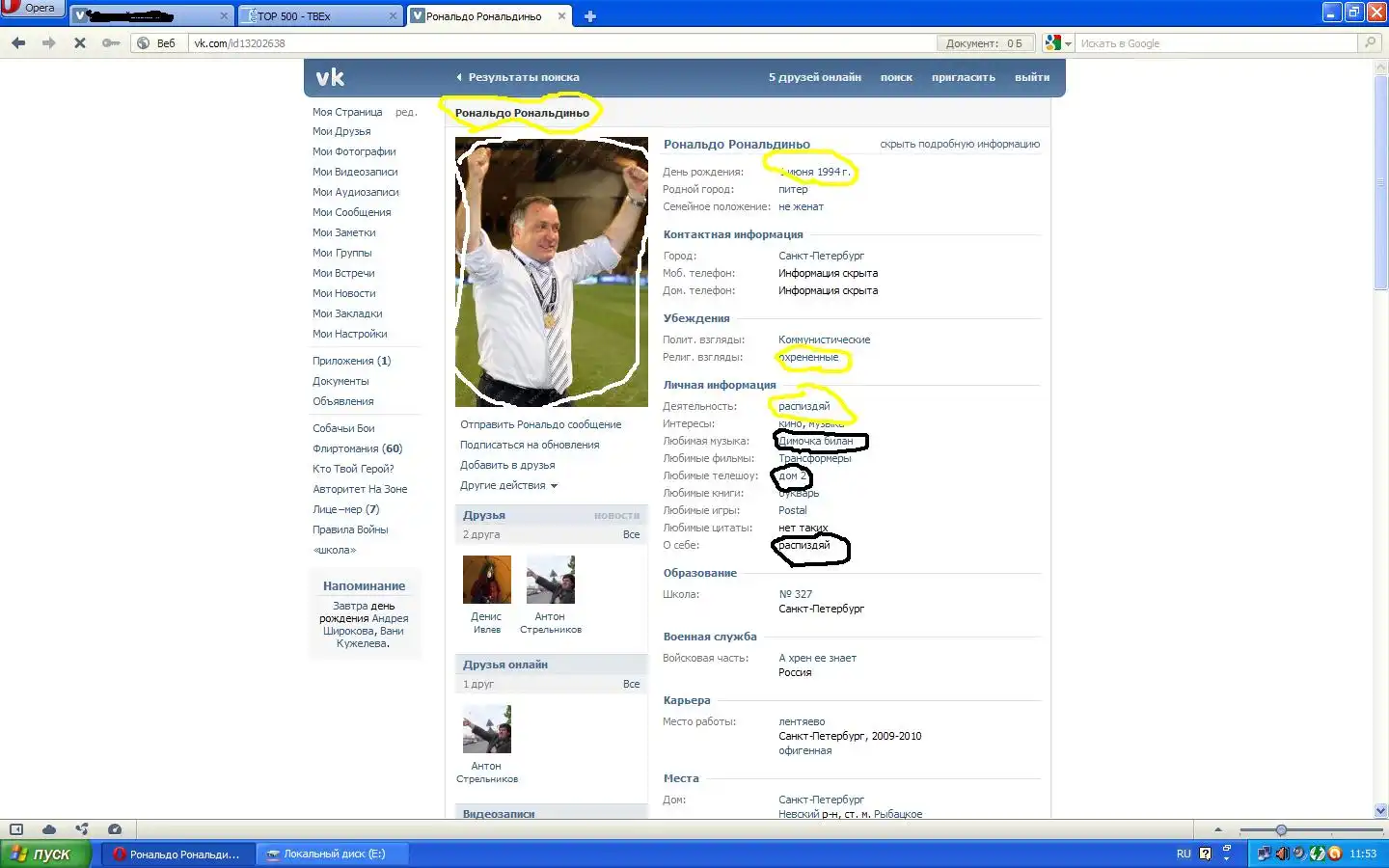Switch to the 'TOP 500 - ТВЕх' tab

tap(318, 15)
